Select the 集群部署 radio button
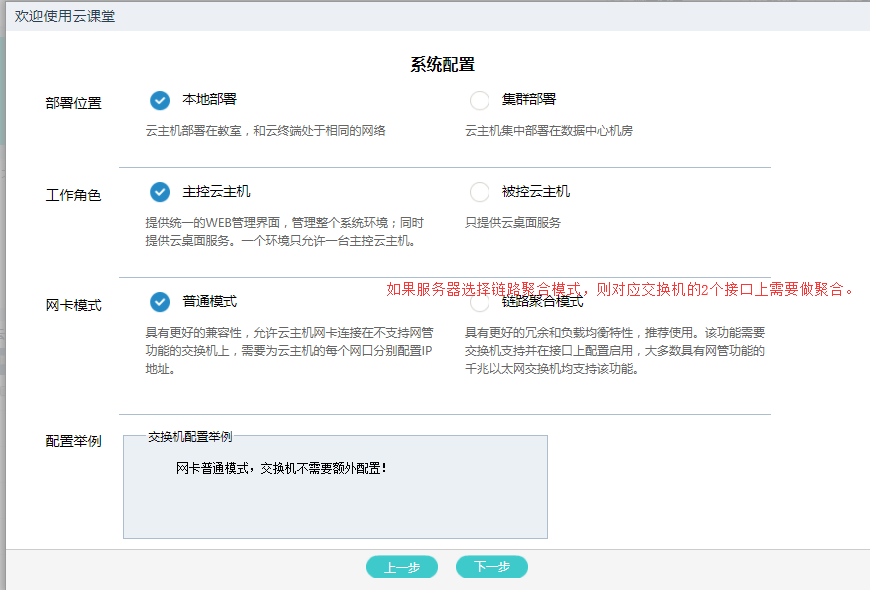The height and width of the screenshot is (590, 870). click(x=480, y=100)
